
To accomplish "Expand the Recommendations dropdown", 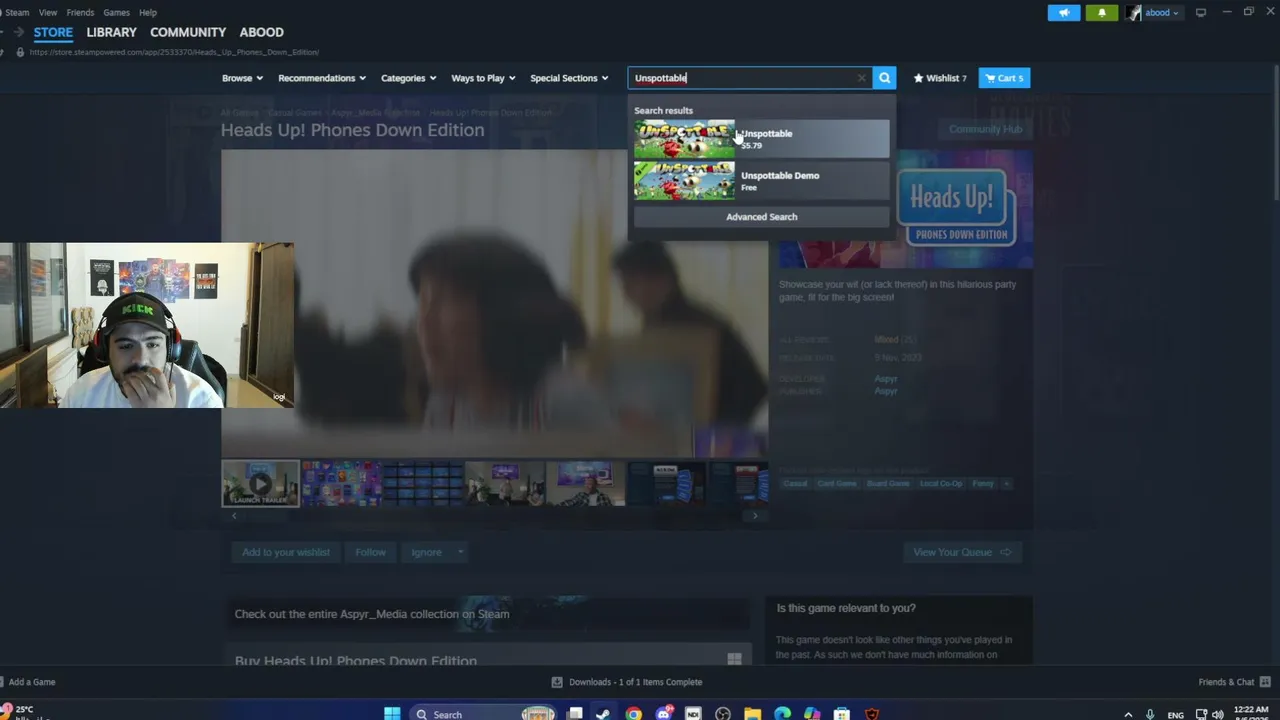I will click(322, 78).
